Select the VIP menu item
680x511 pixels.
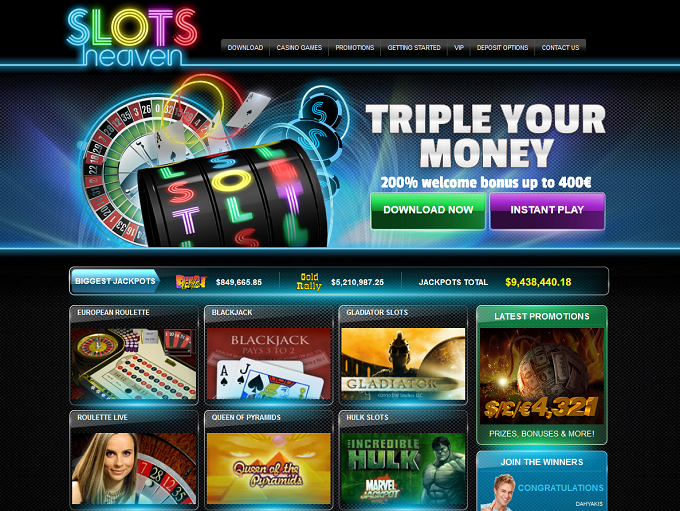459,48
